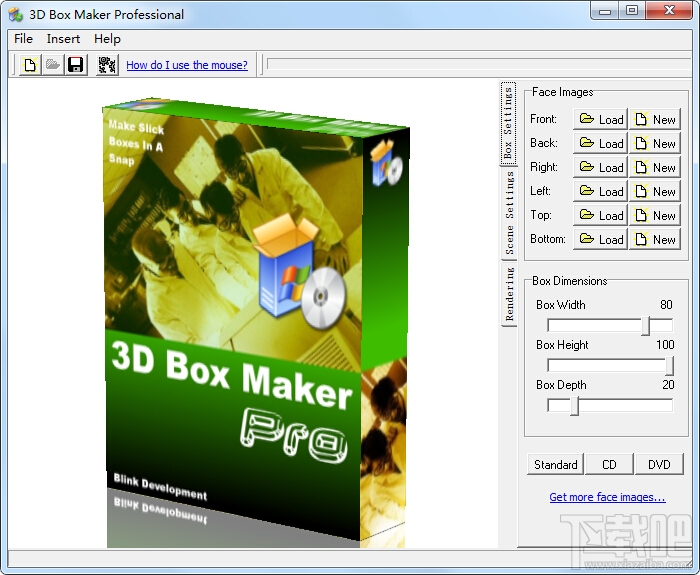The width and height of the screenshot is (700, 575).
Task: Load an image for the Right face
Action: (x=600, y=167)
